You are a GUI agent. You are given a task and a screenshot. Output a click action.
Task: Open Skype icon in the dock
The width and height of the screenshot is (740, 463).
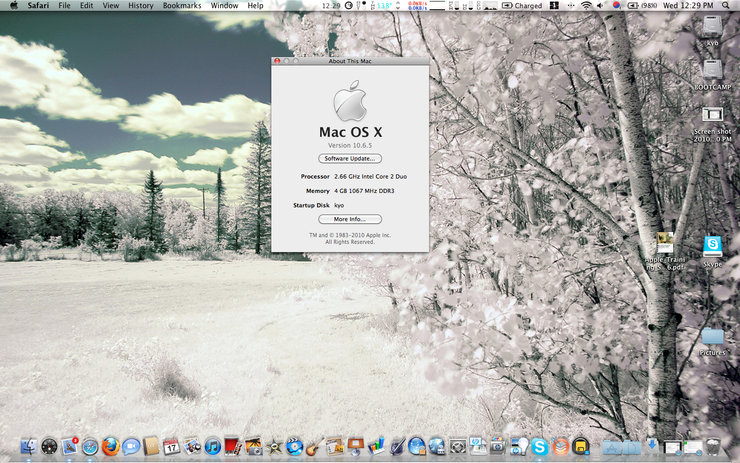pos(540,446)
